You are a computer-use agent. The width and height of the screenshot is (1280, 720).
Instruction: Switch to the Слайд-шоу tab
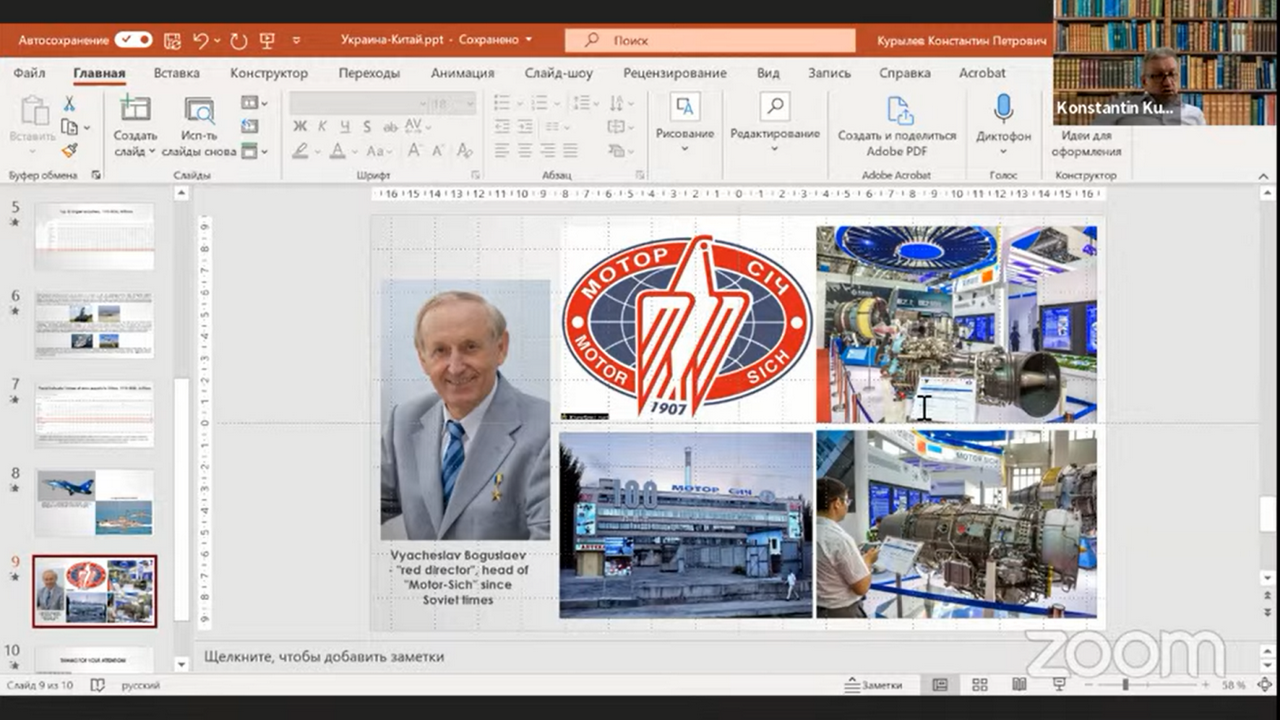click(x=559, y=73)
